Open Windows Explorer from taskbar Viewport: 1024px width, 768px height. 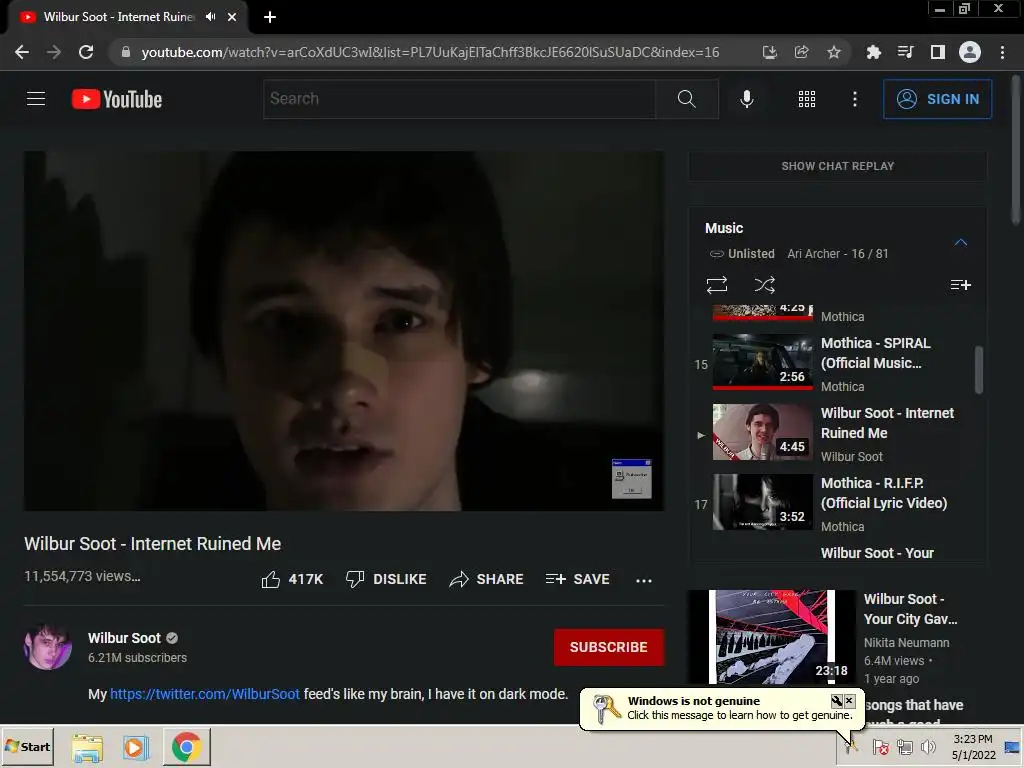pos(87,747)
